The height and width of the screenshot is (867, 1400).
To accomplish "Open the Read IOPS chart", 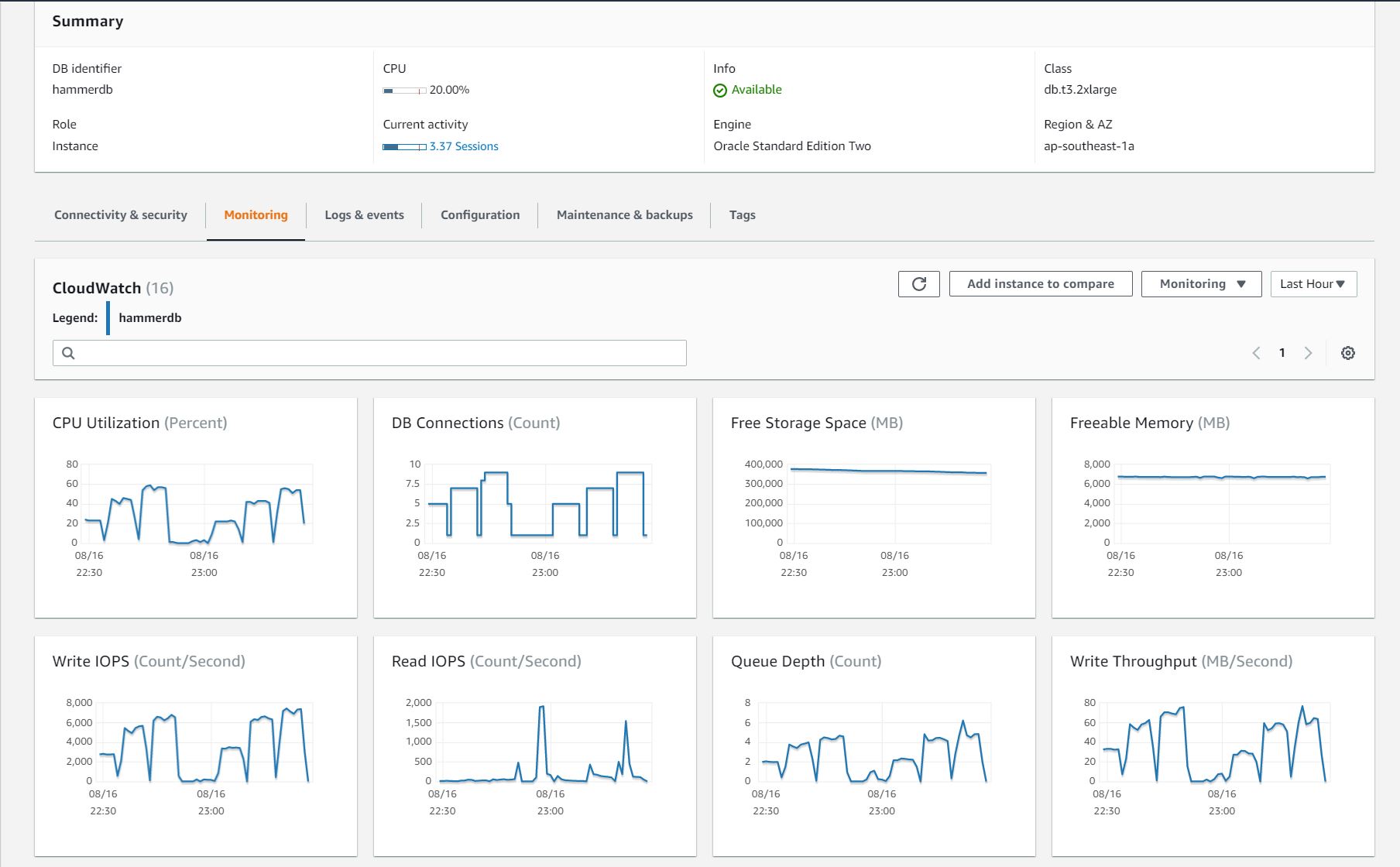I will click(x=534, y=745).
